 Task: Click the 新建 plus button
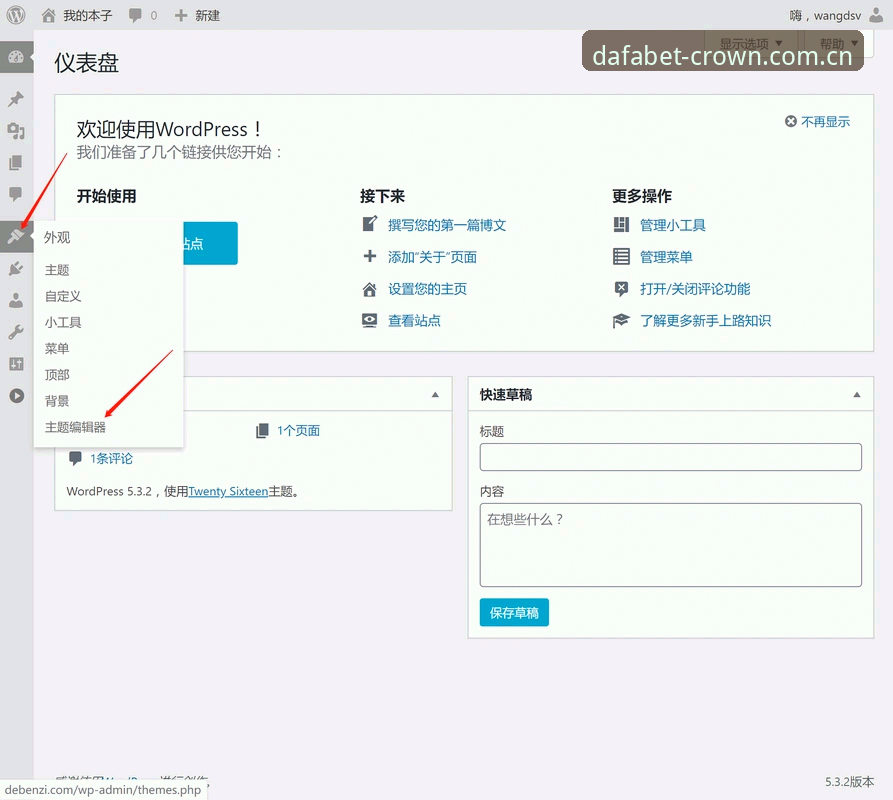pyautogui.click(x=197, y=15)
